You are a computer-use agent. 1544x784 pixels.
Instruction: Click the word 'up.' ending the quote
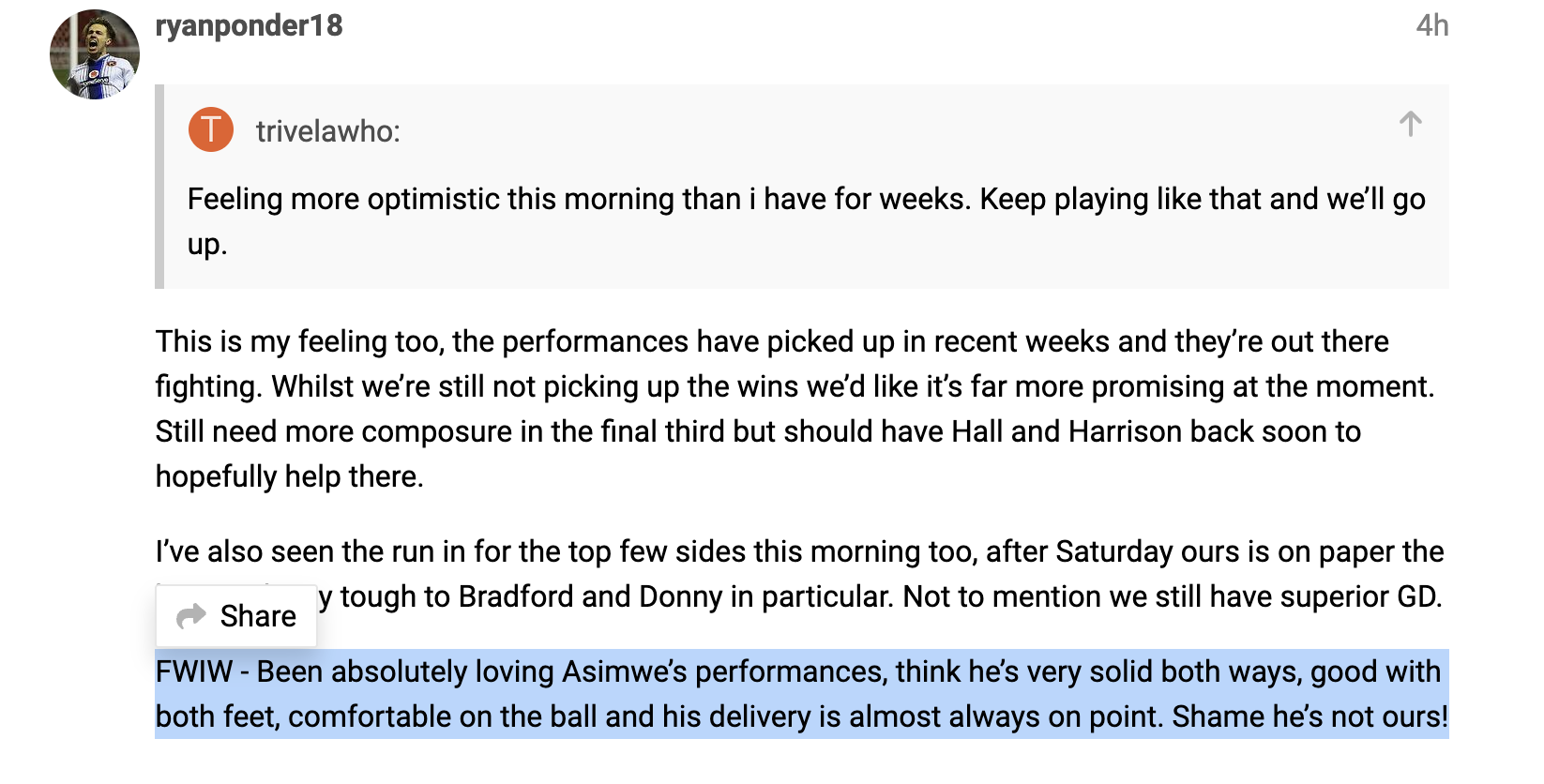click(207, 245)
